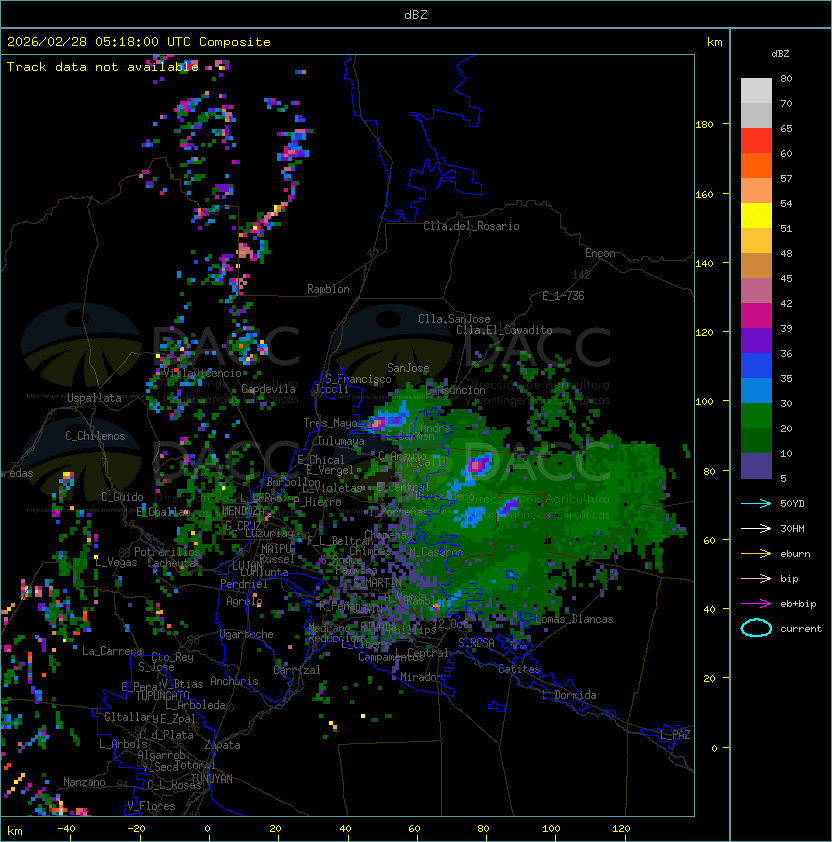Viewport: 832px width, 842px height.
Task: Click the '2026/02/28 05:18:00 UTC Composite' timestamp
Action: click(139, 42)
